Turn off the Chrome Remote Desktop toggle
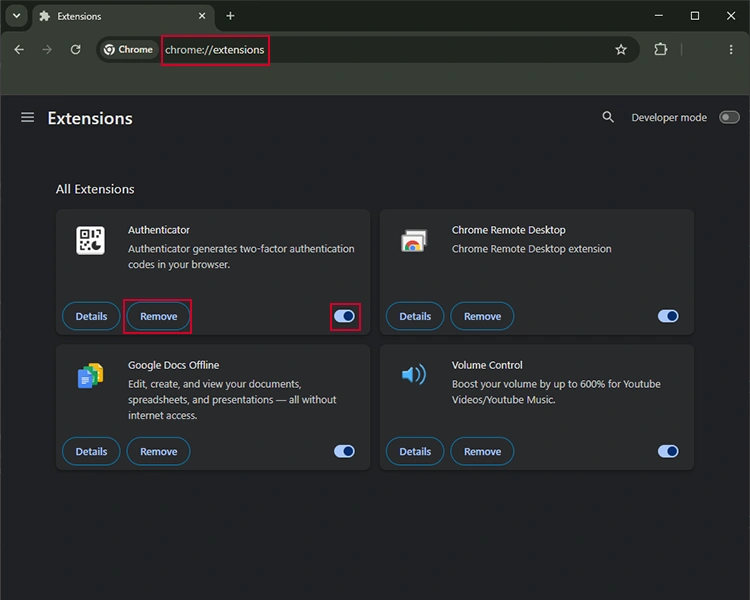Image resolution: width=750 pixels, height=600 pixels. point(668,316)
